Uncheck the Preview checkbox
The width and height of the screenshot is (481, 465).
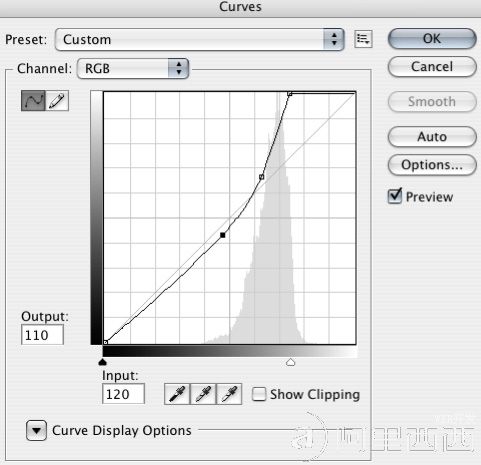[x=395, y=196]
